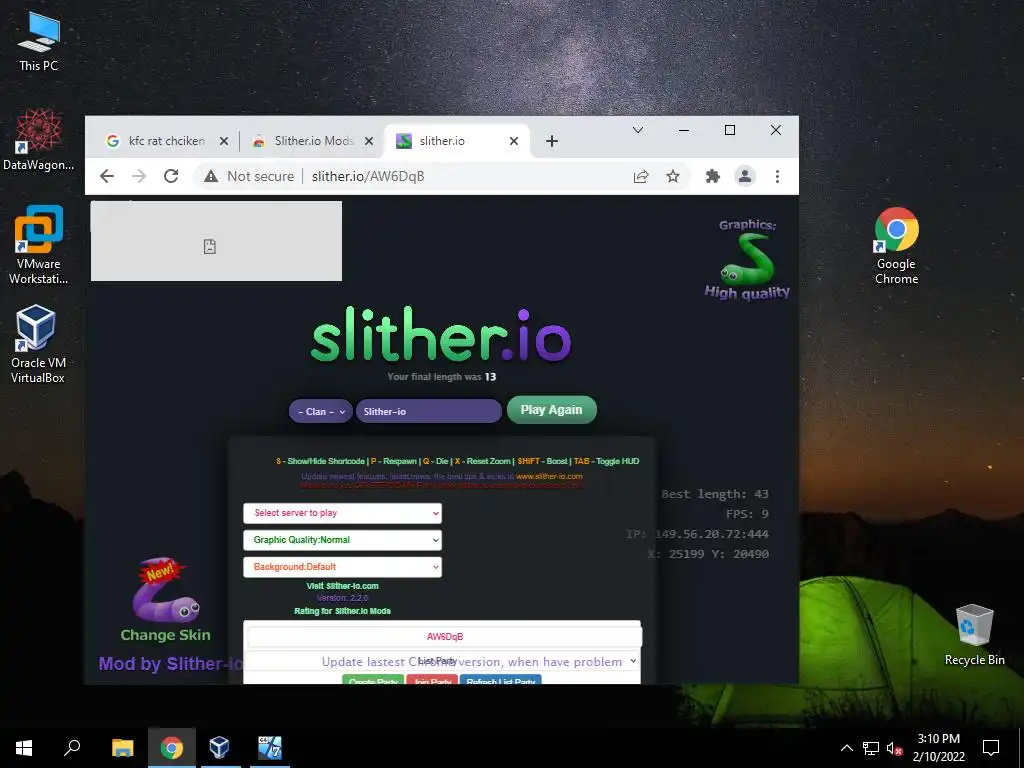Toggle Graphics High quality snake
The height and width of the screenshot is (768, 1024).
coord(747,261)
